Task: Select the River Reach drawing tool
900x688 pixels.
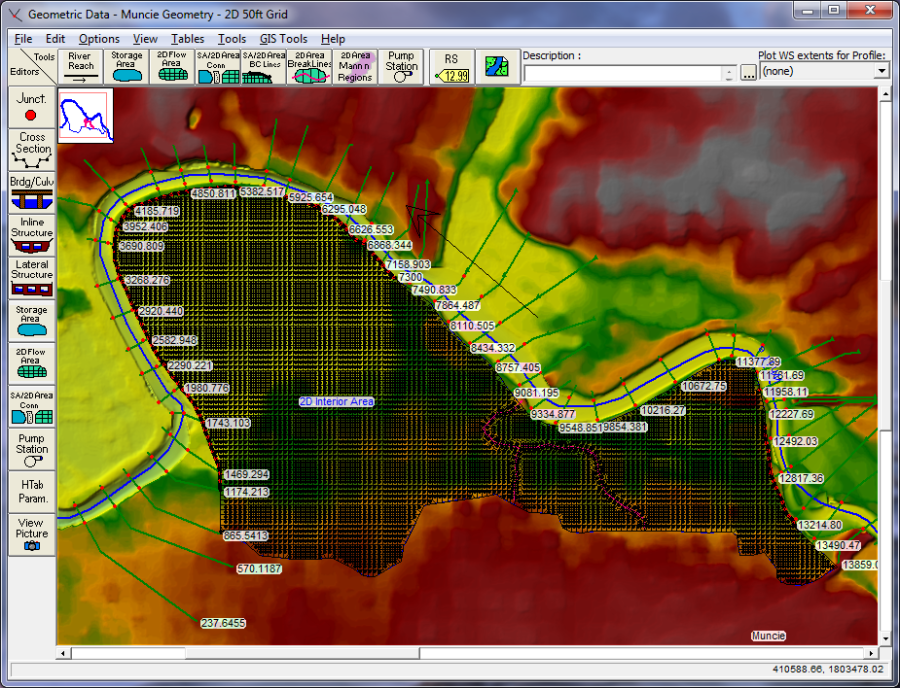Action: (x=81, y=67)
